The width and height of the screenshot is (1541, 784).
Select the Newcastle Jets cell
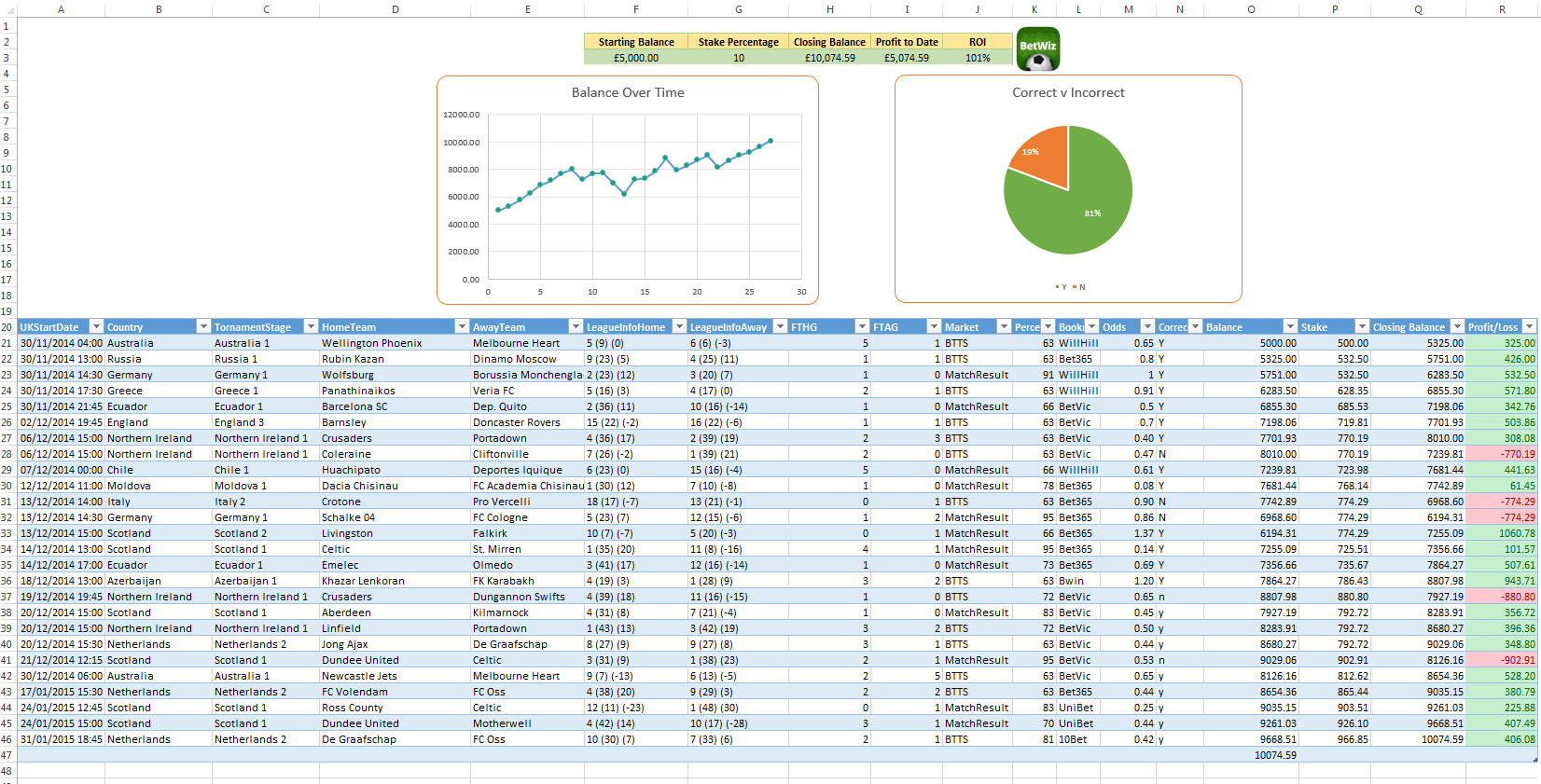(395, 676)
